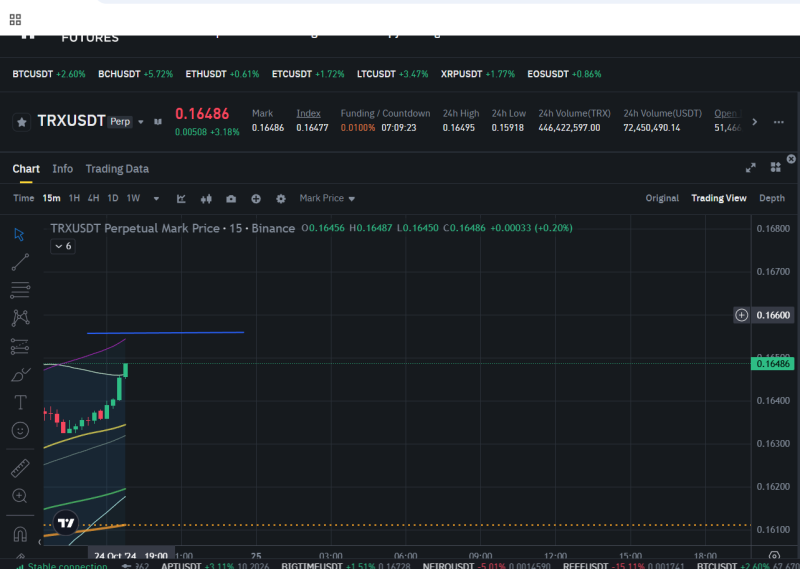Expand the TRXUSDT symbol selector dropdown
This screenshot has height=569, width=800.
coord(141,122)
